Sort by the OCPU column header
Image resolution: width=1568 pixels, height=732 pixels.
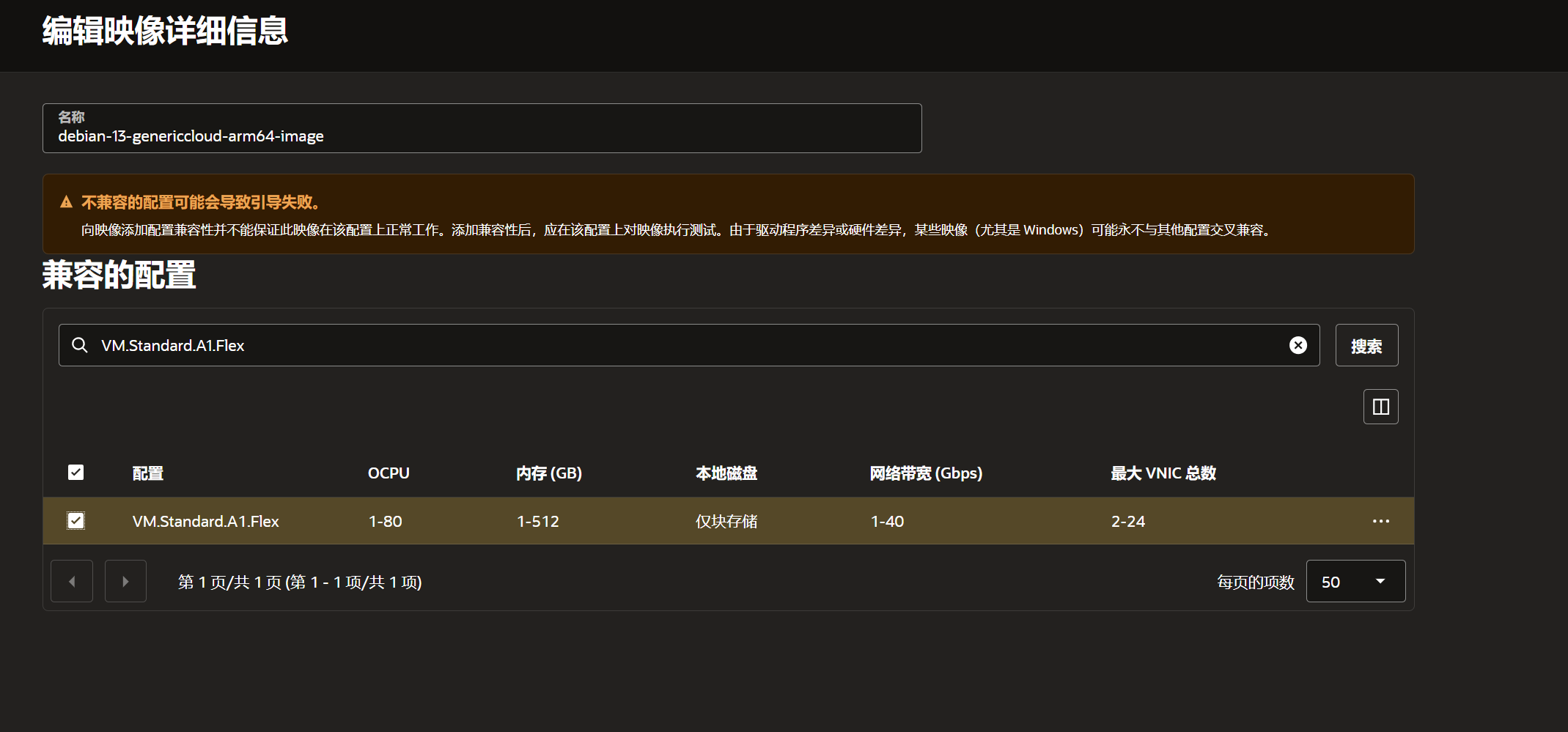tap(389, 473)
